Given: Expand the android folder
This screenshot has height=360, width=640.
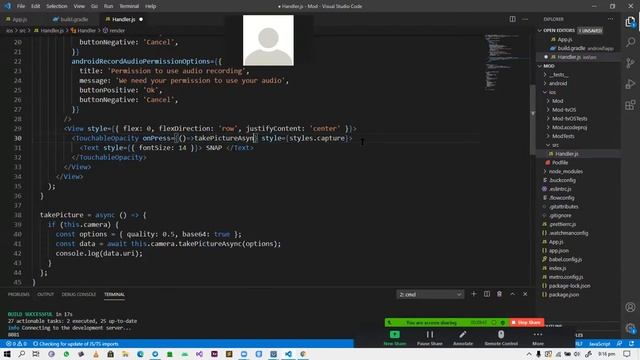Looking at the screenshot, I should (x=545, y=83).
